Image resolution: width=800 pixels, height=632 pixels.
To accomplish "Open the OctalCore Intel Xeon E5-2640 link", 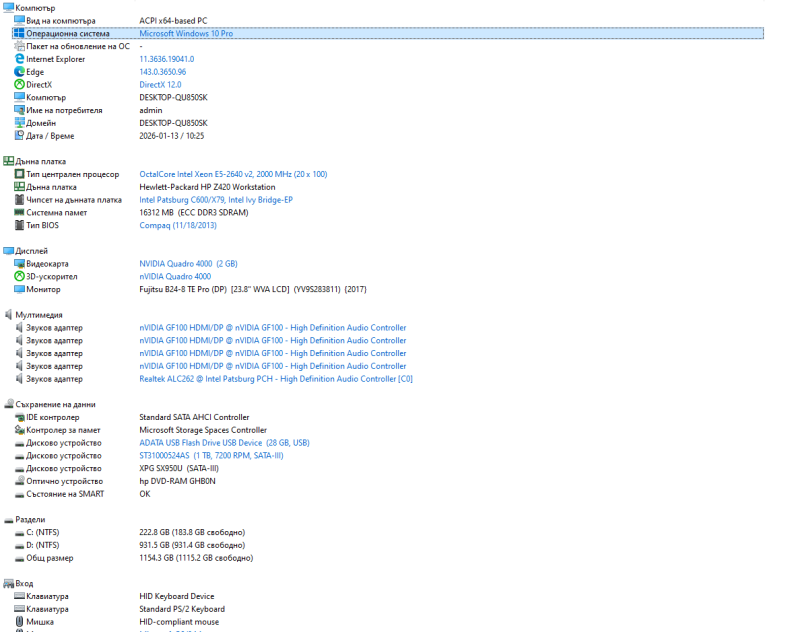I will tap(233, 174).
